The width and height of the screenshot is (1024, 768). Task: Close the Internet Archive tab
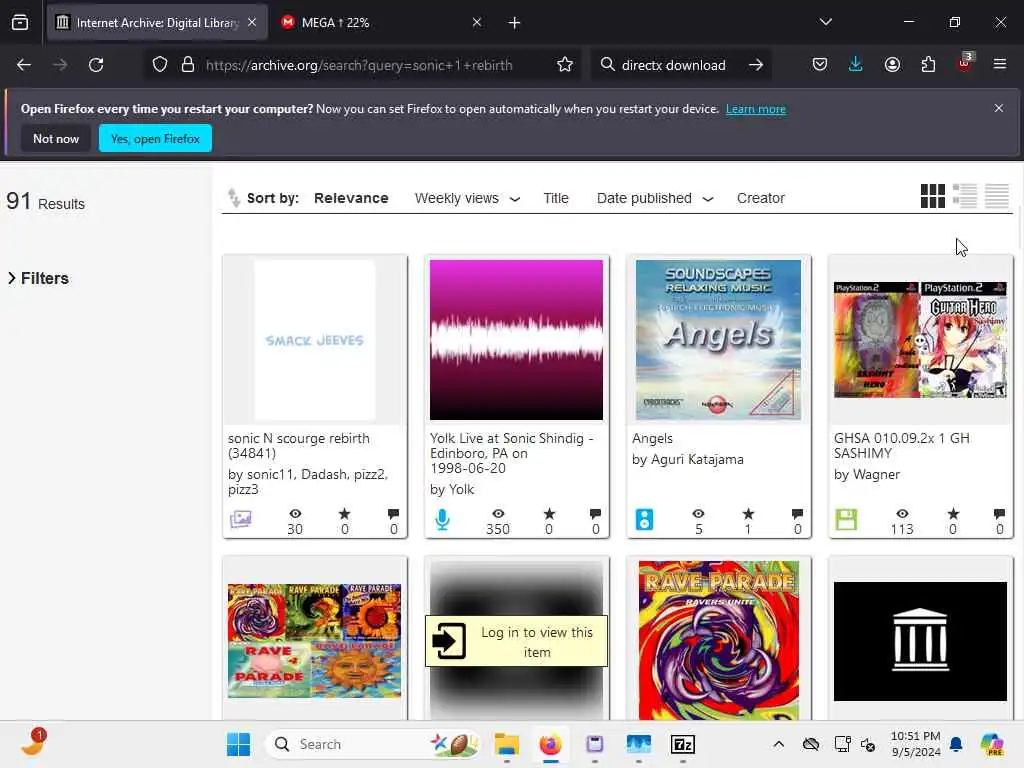252,22
